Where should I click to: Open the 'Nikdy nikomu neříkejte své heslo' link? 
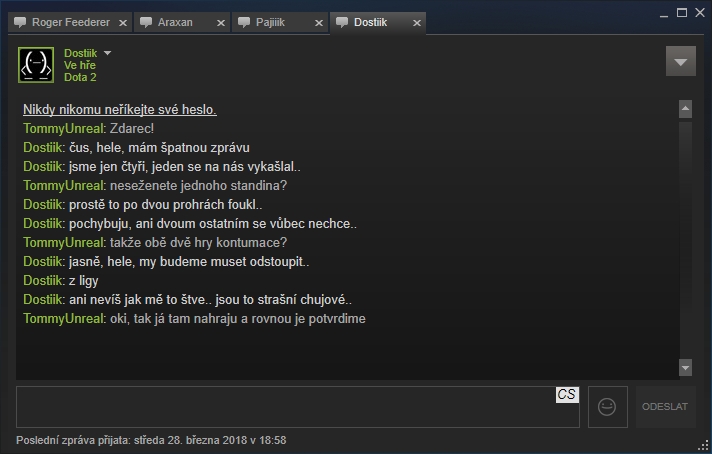(x=120, y=109)
